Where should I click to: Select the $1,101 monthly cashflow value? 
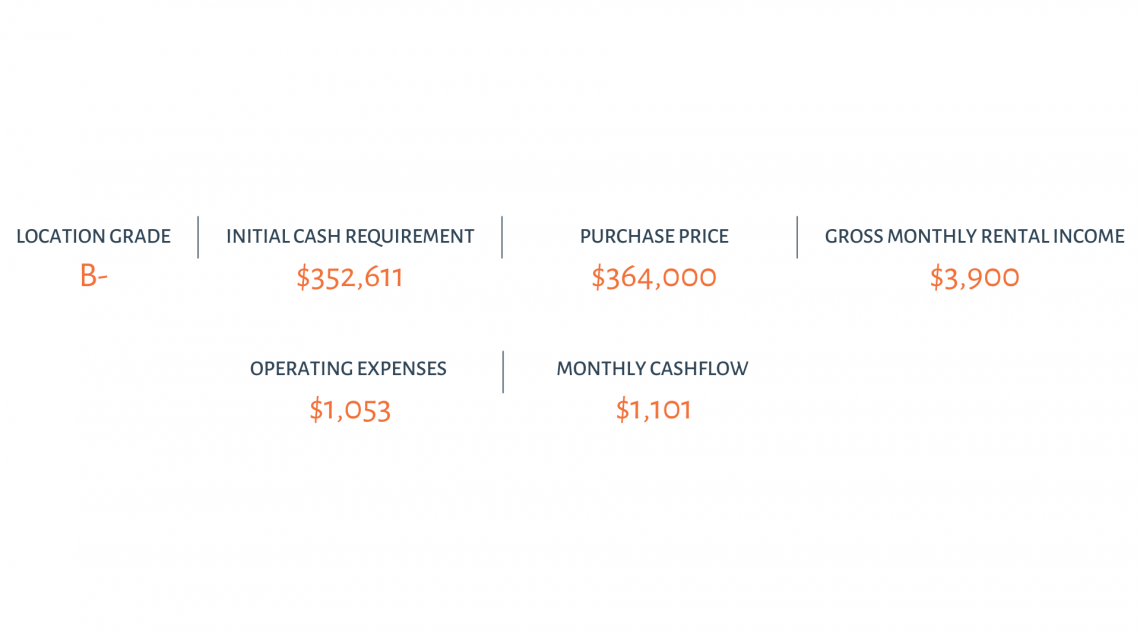click(653, 410)
